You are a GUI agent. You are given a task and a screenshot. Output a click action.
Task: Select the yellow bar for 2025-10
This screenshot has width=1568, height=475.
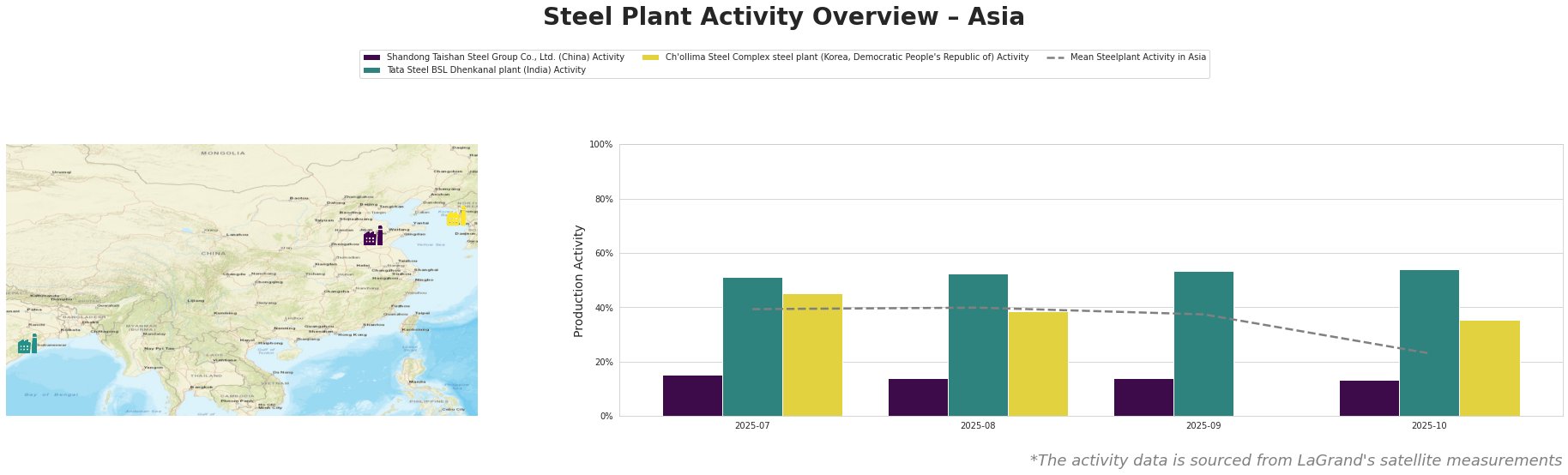(1489, 368)
